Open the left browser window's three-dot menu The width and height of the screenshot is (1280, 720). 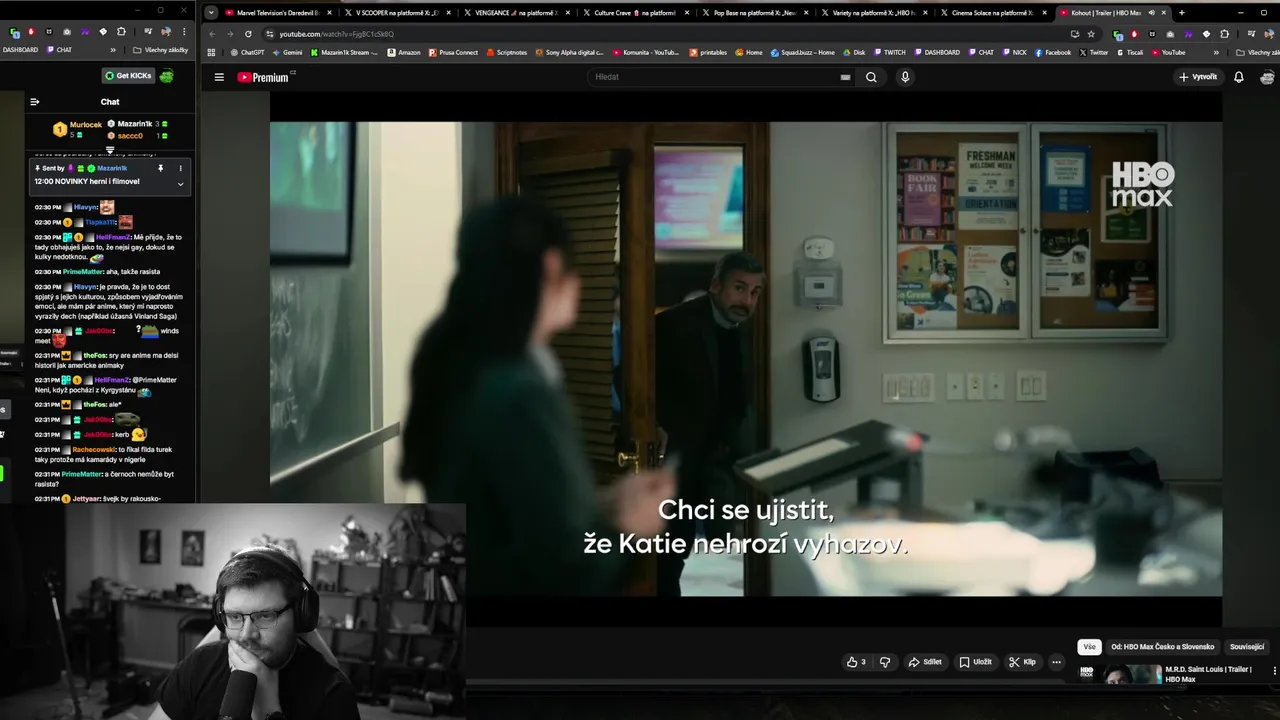pyautogui.click(x=184, y=32)
